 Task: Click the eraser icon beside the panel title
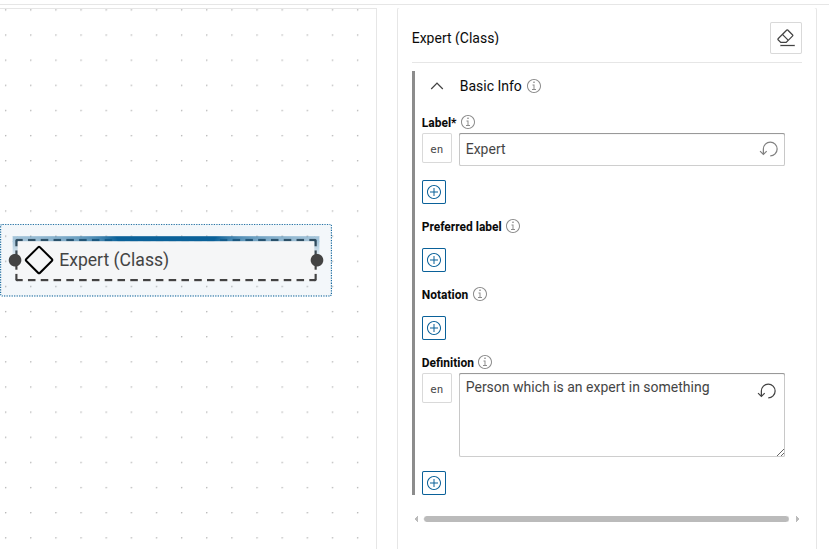pos(785,38)
